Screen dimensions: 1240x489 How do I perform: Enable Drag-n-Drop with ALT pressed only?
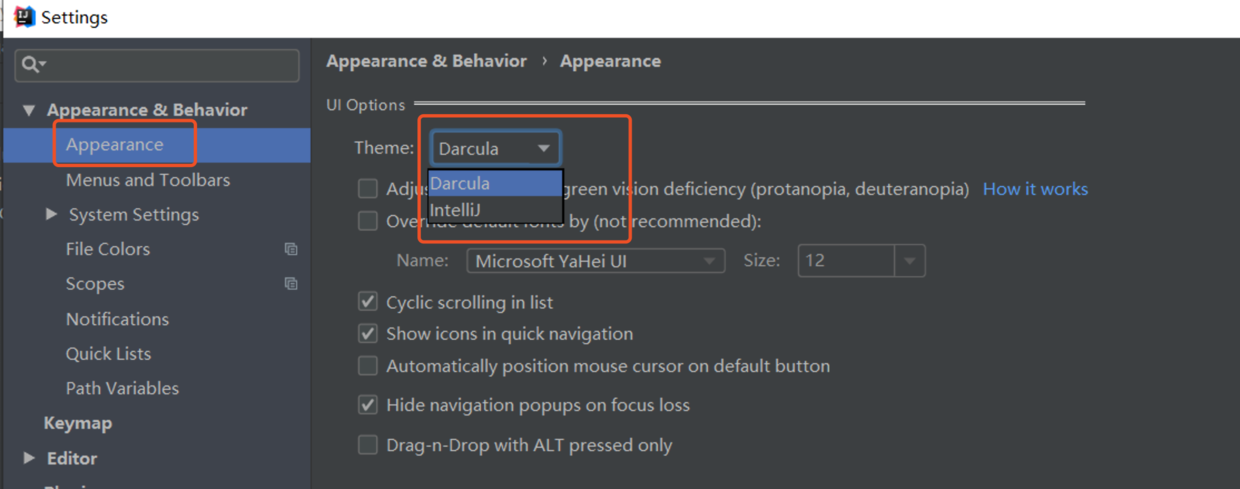pyautogui.click(x=368, y=445)
